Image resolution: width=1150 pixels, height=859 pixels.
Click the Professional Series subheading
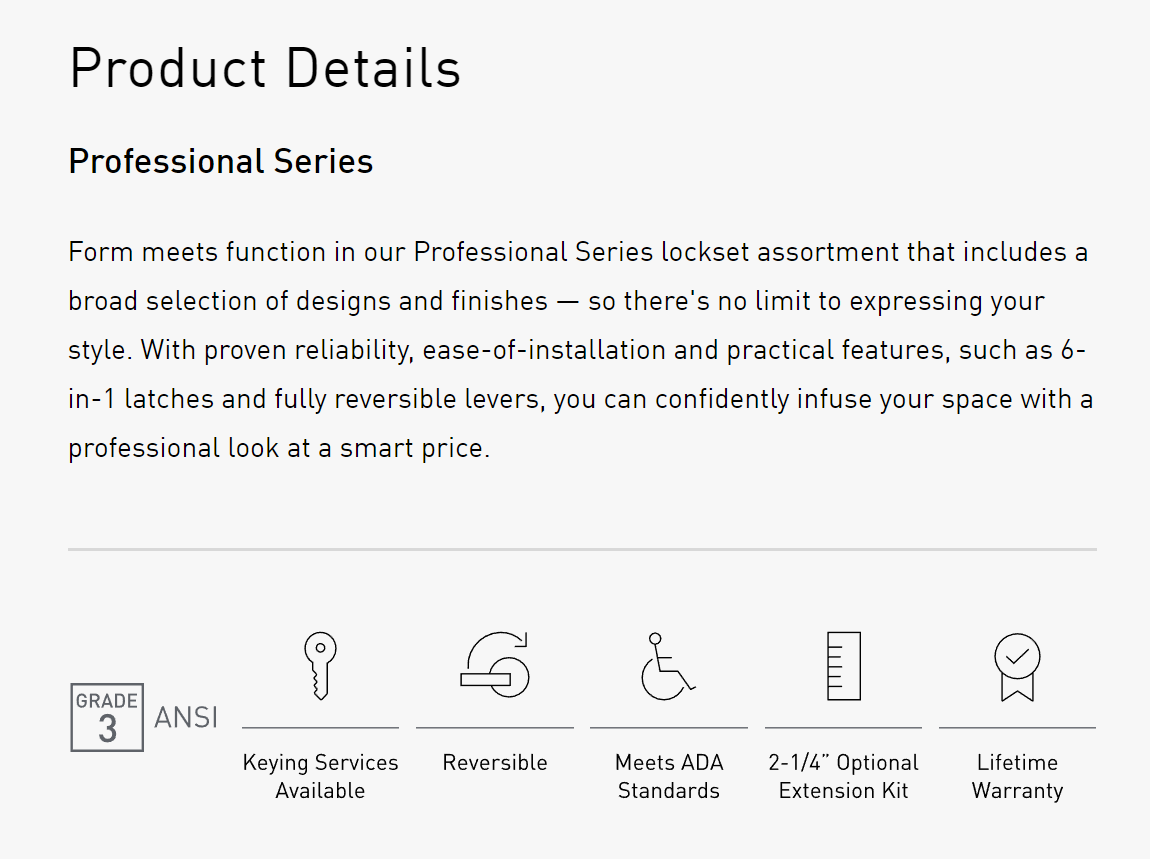pos(221,161)
